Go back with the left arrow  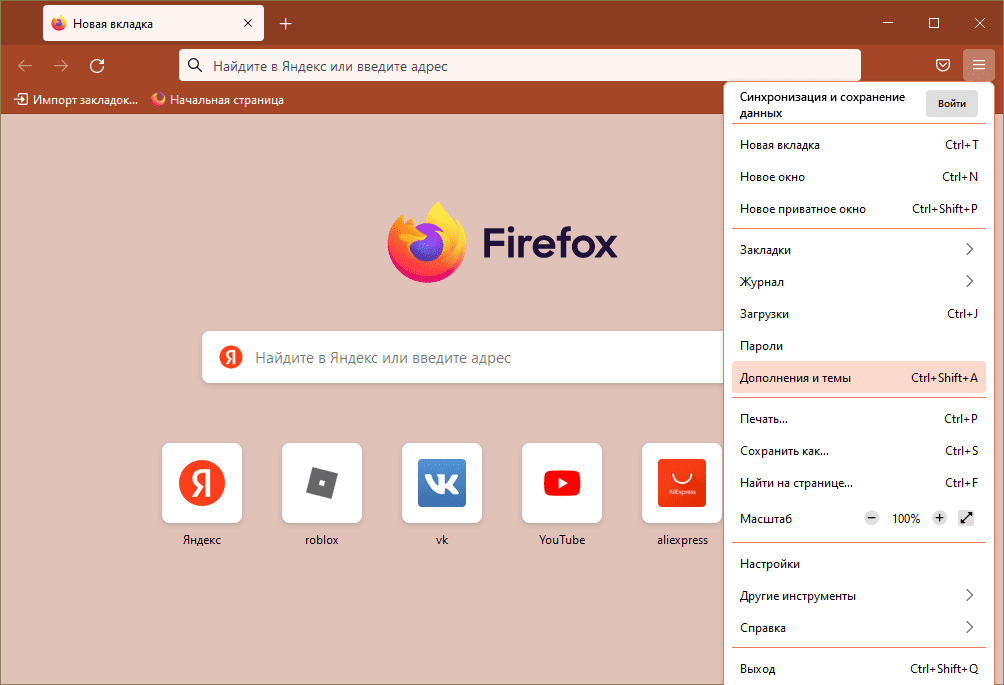pos(25,65)
